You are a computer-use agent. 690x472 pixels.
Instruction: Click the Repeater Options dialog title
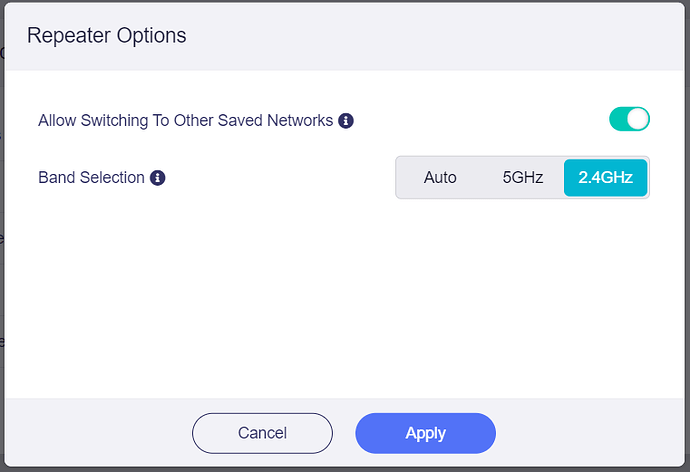click(x=107, y=36)
